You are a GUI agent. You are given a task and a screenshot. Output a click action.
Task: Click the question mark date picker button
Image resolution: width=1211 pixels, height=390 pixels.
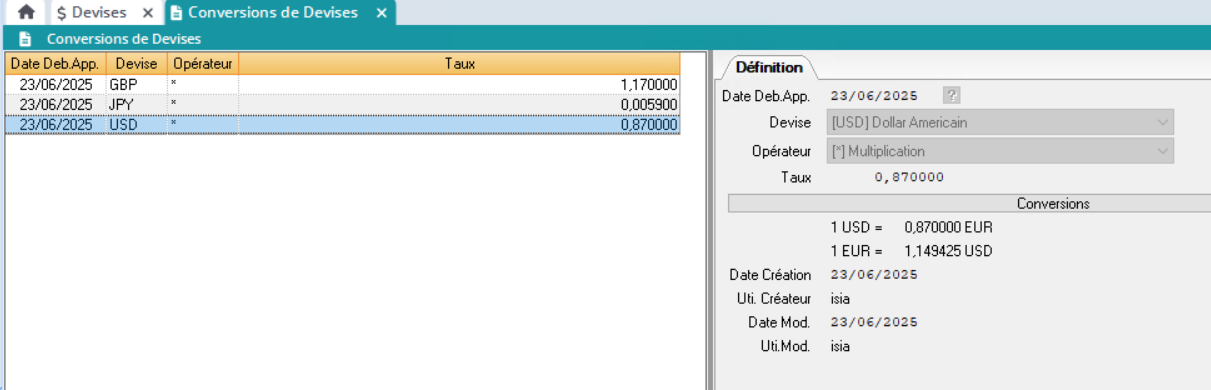[x=952, y=95]
